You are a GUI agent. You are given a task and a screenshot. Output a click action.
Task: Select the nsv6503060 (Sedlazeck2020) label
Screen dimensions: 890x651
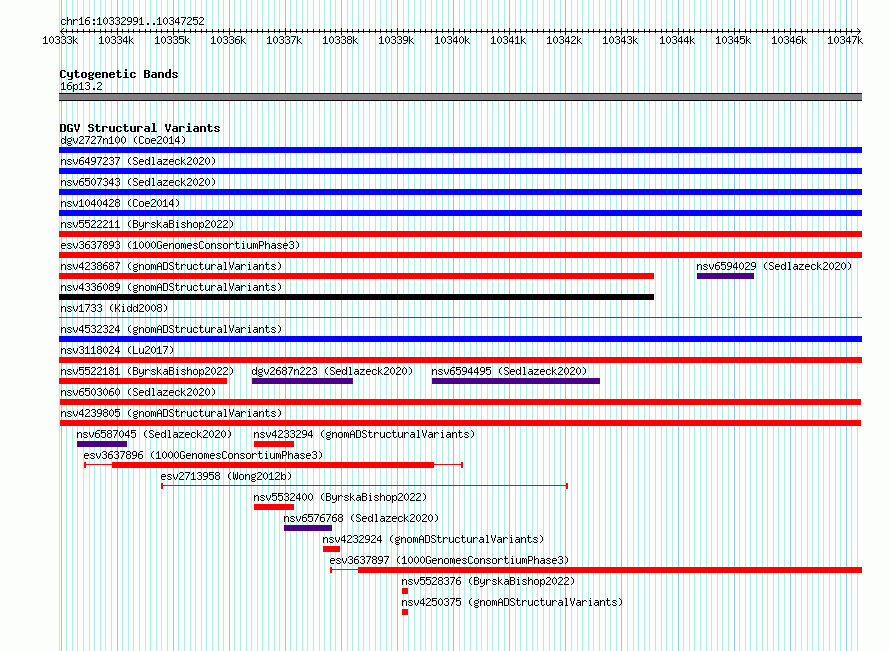click(138, 392)
